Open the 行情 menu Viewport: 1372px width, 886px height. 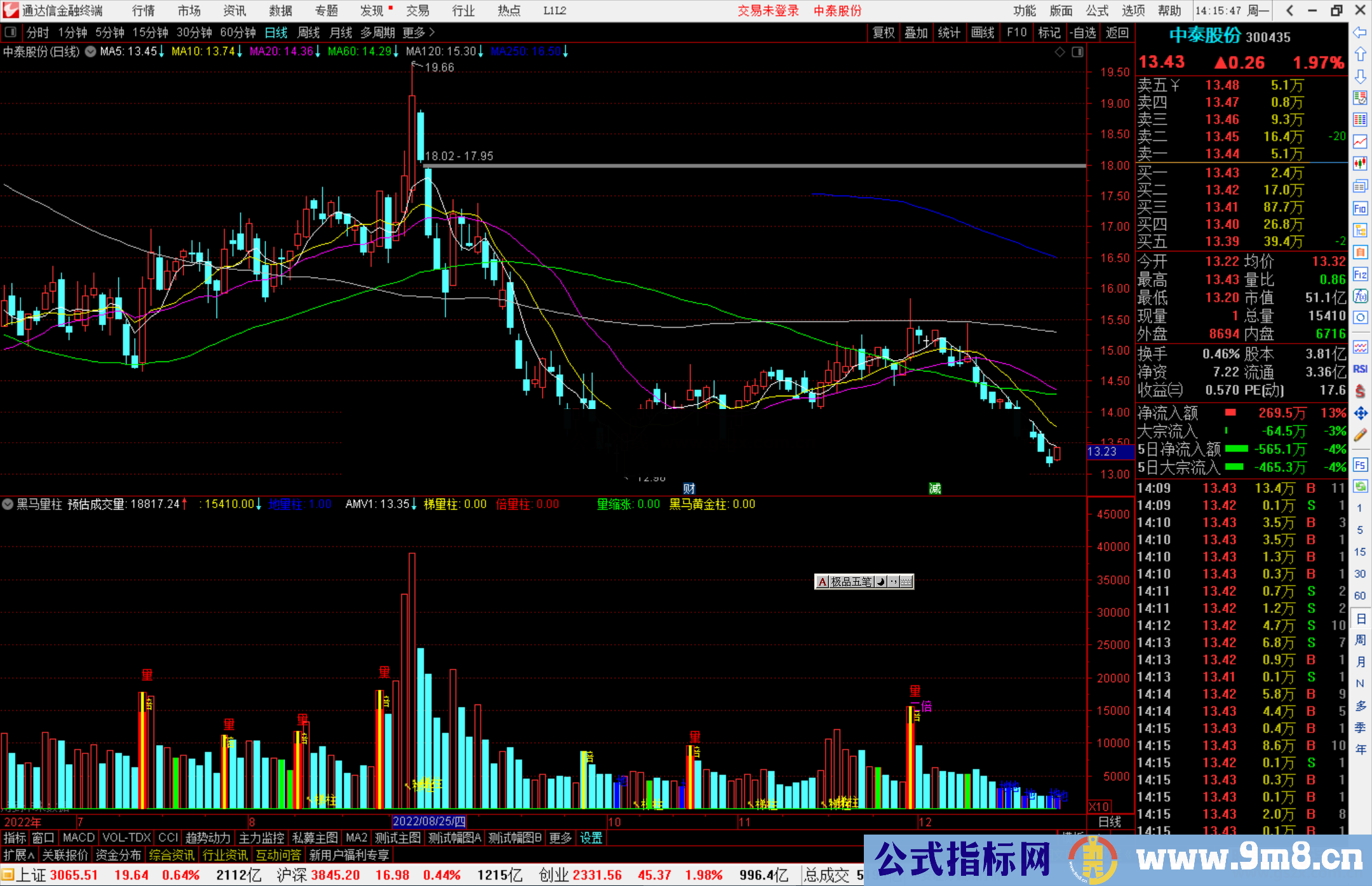[x=144, y=10]
